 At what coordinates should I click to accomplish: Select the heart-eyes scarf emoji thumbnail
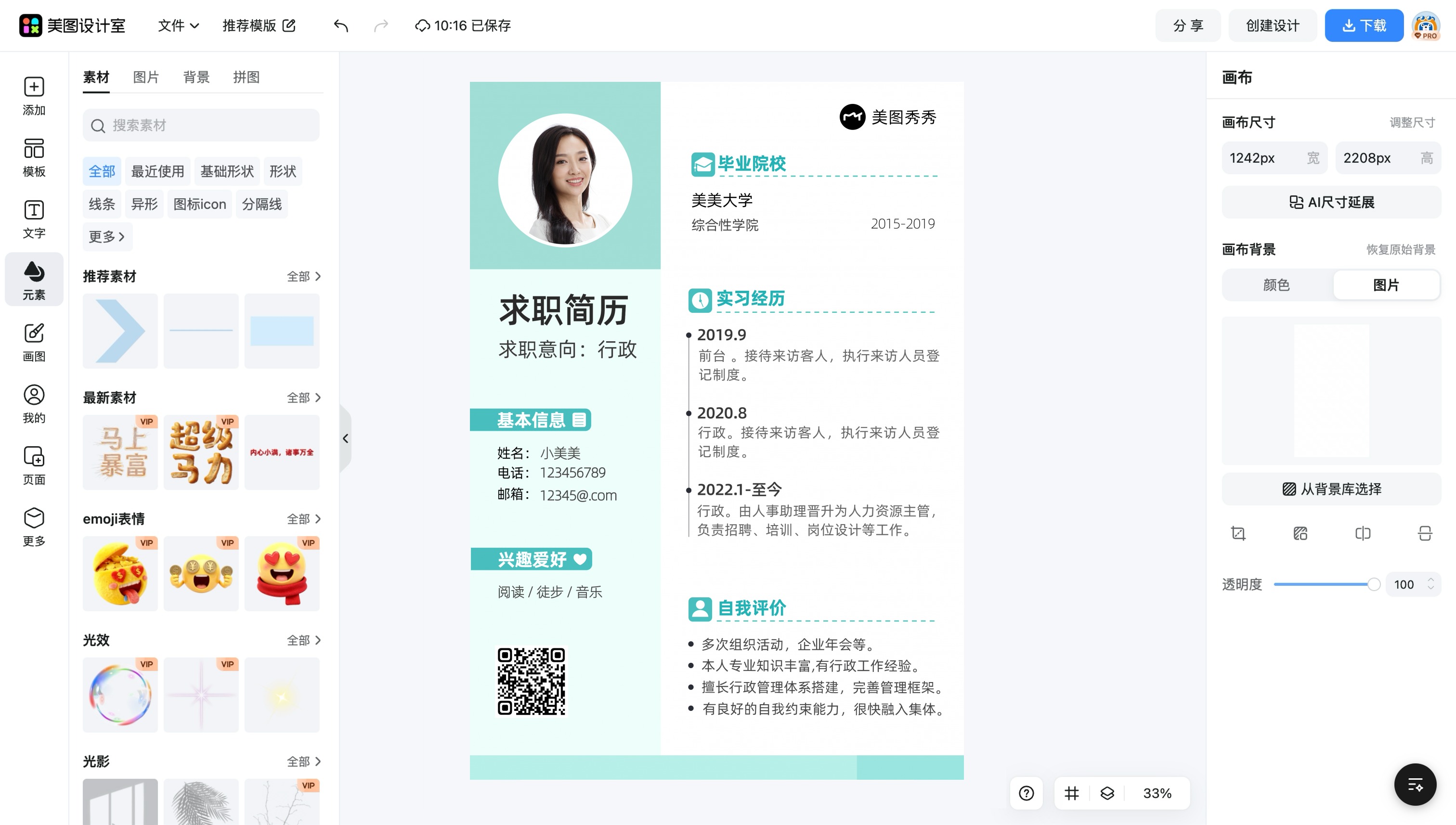pyautogui.click(x=282, y=573)
